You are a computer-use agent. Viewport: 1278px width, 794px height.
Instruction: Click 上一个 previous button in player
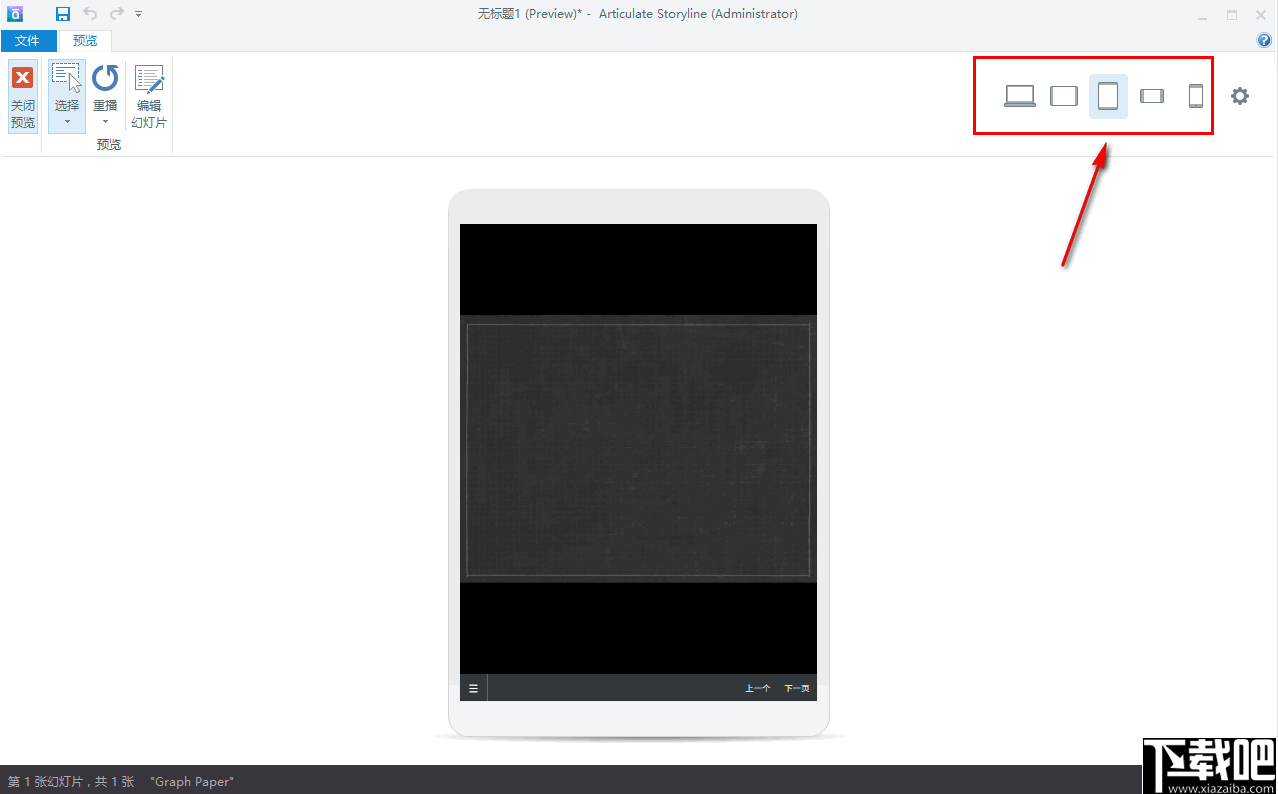[x=758, y=688]
